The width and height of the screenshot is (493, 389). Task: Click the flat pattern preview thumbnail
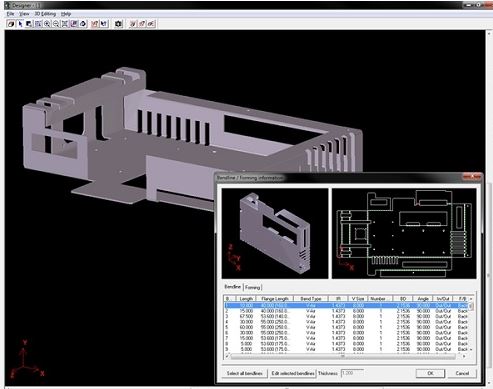coord(404,233)
